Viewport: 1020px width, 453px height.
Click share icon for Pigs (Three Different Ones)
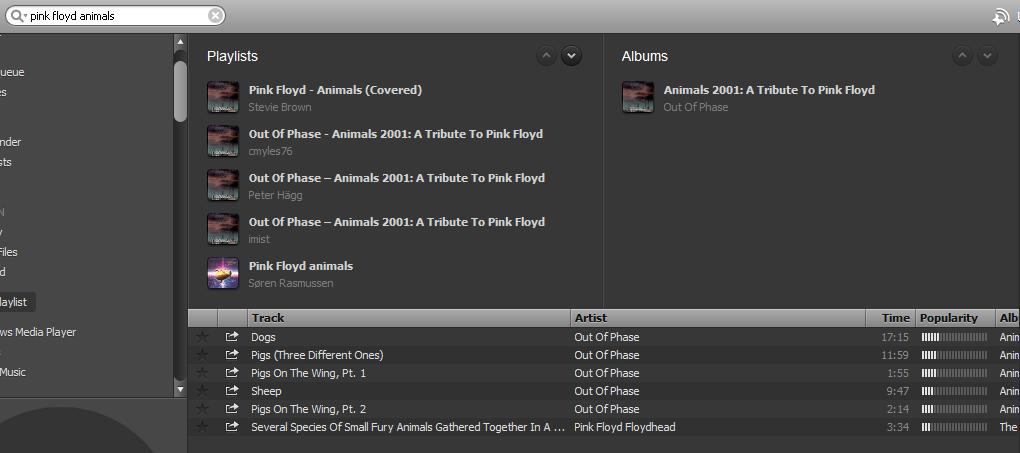232,355
